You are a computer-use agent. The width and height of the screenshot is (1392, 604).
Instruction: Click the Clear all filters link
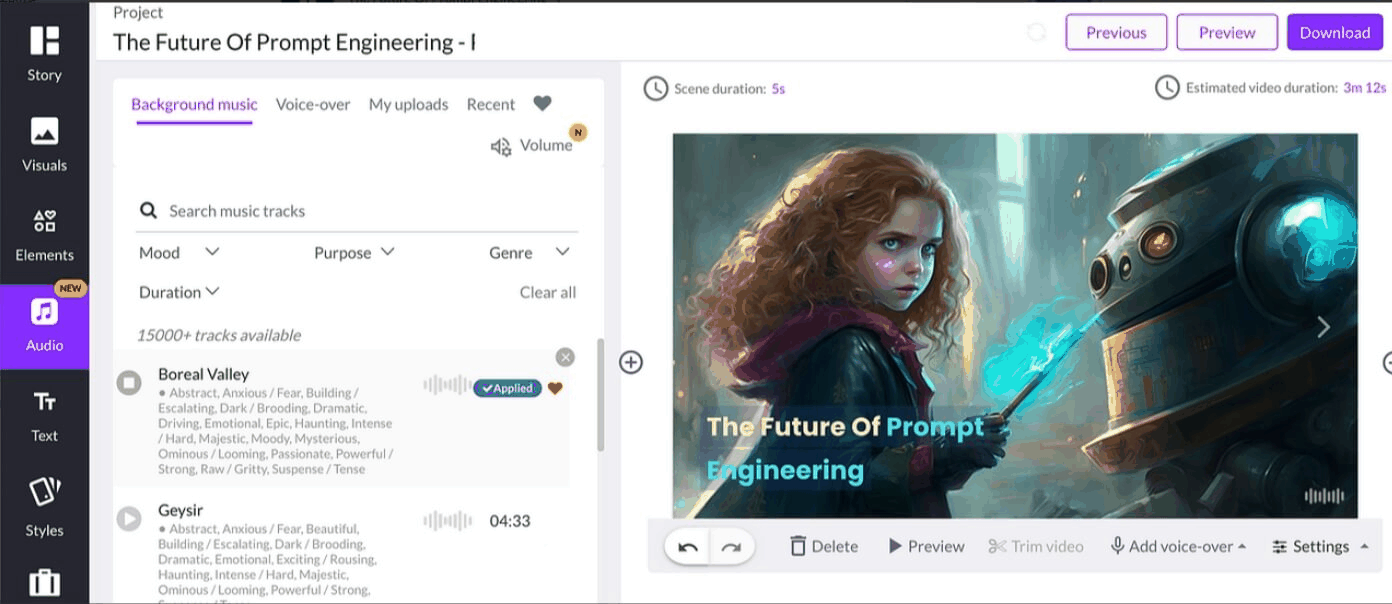[548, 292]
